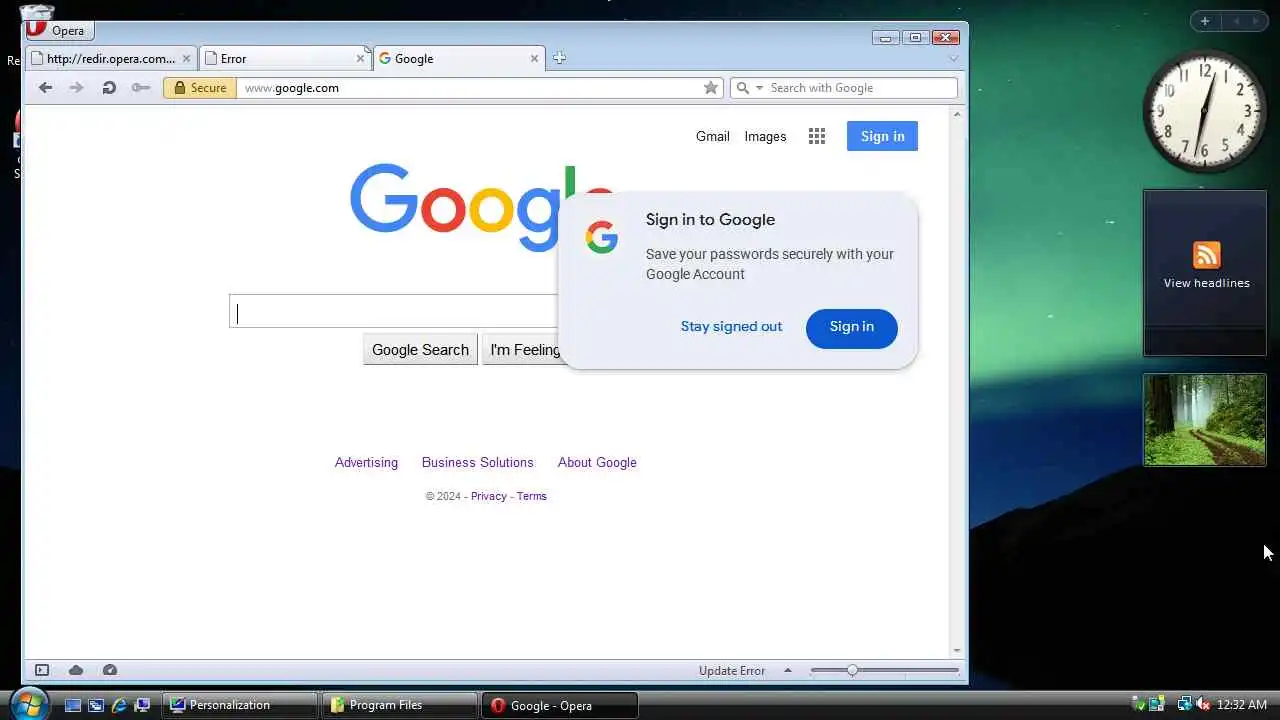
Task: Bookmark the page with the star icon
Action: 711,88
